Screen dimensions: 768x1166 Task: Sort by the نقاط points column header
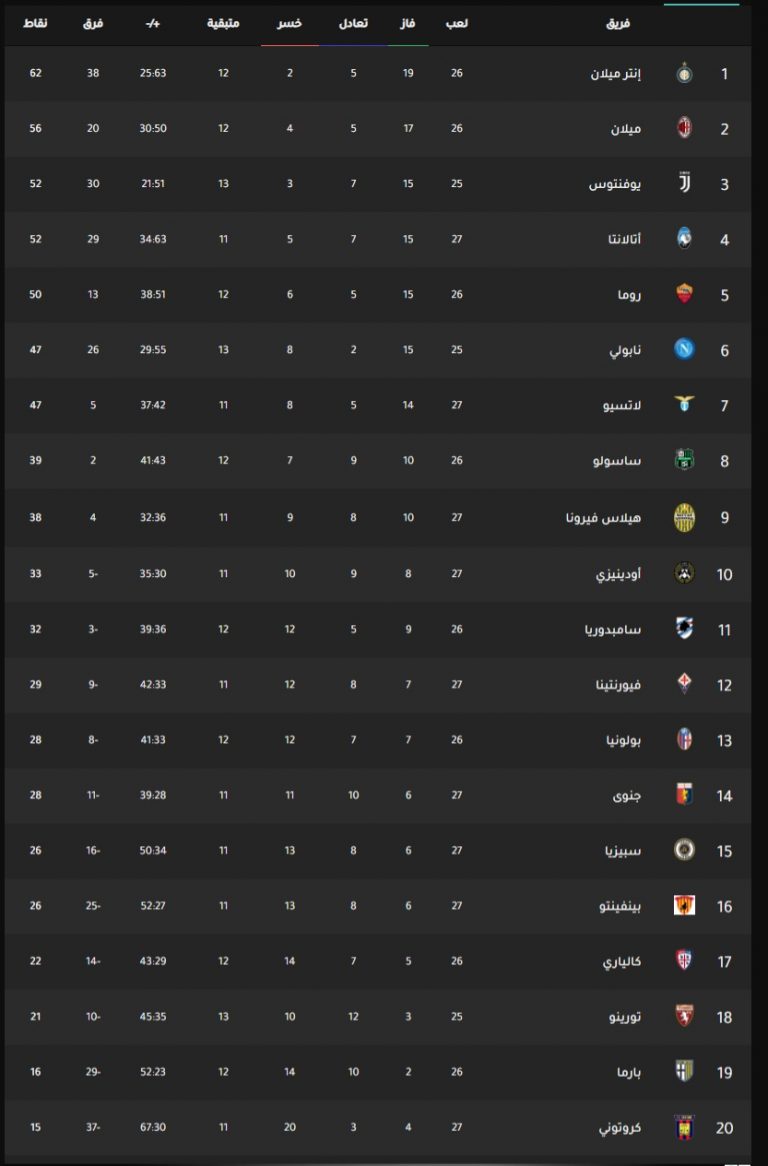pyautogui.click(x=35, y=23)
